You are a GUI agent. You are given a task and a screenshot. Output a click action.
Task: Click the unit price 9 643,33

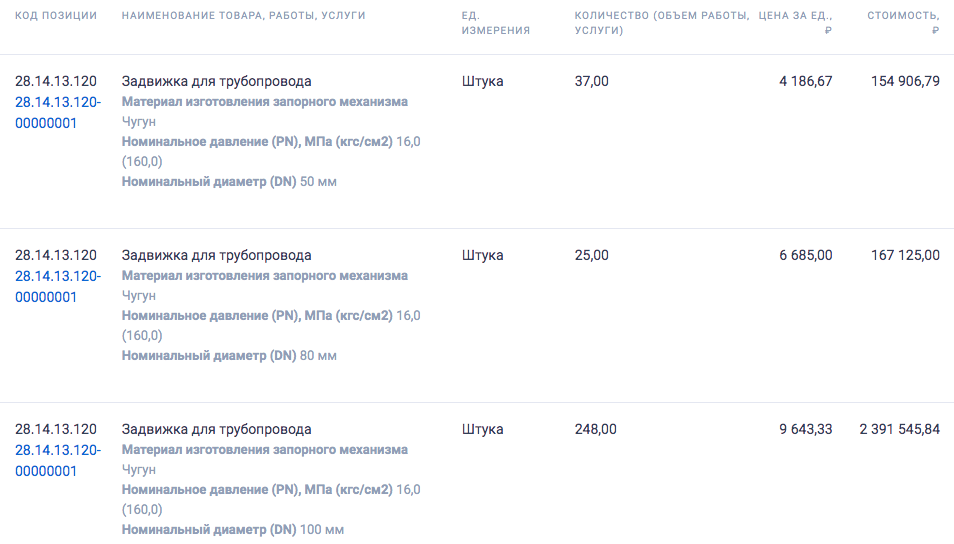coord(805,429)
